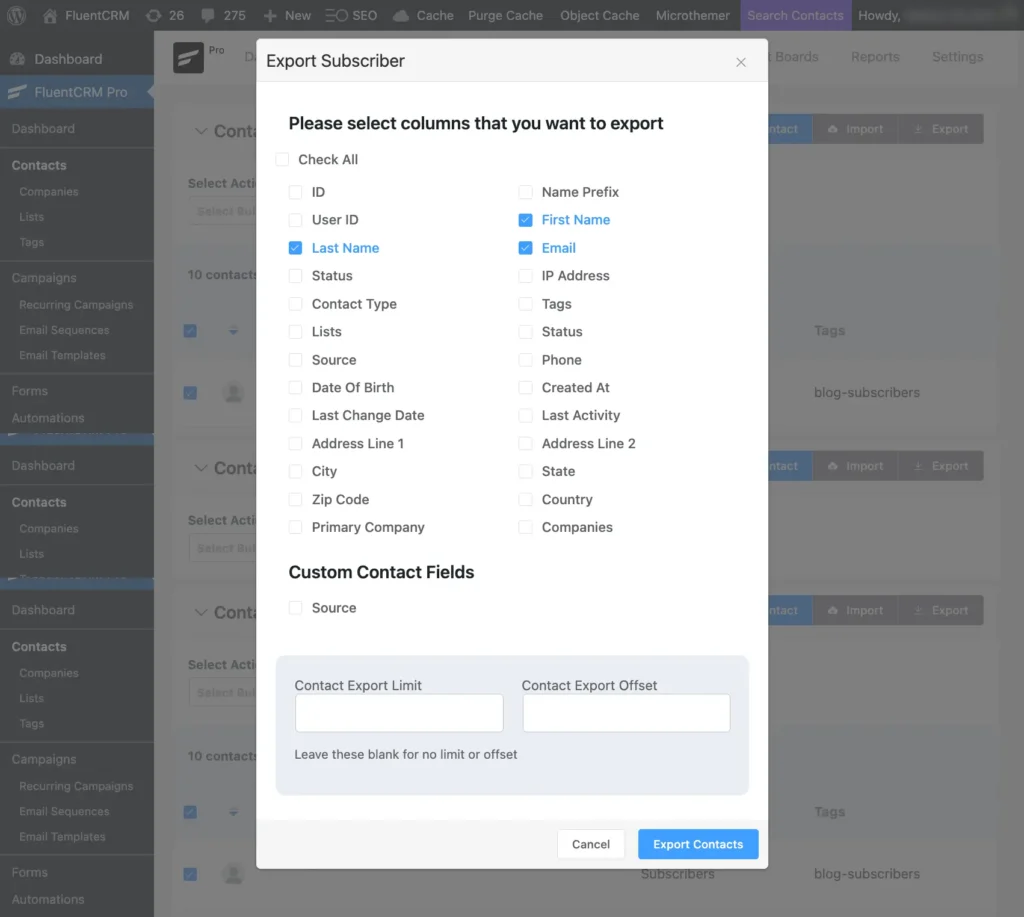Enable the Name Prefix checkbox
The height and width of the screenshot is (917, 1024).
click(525, 192)
